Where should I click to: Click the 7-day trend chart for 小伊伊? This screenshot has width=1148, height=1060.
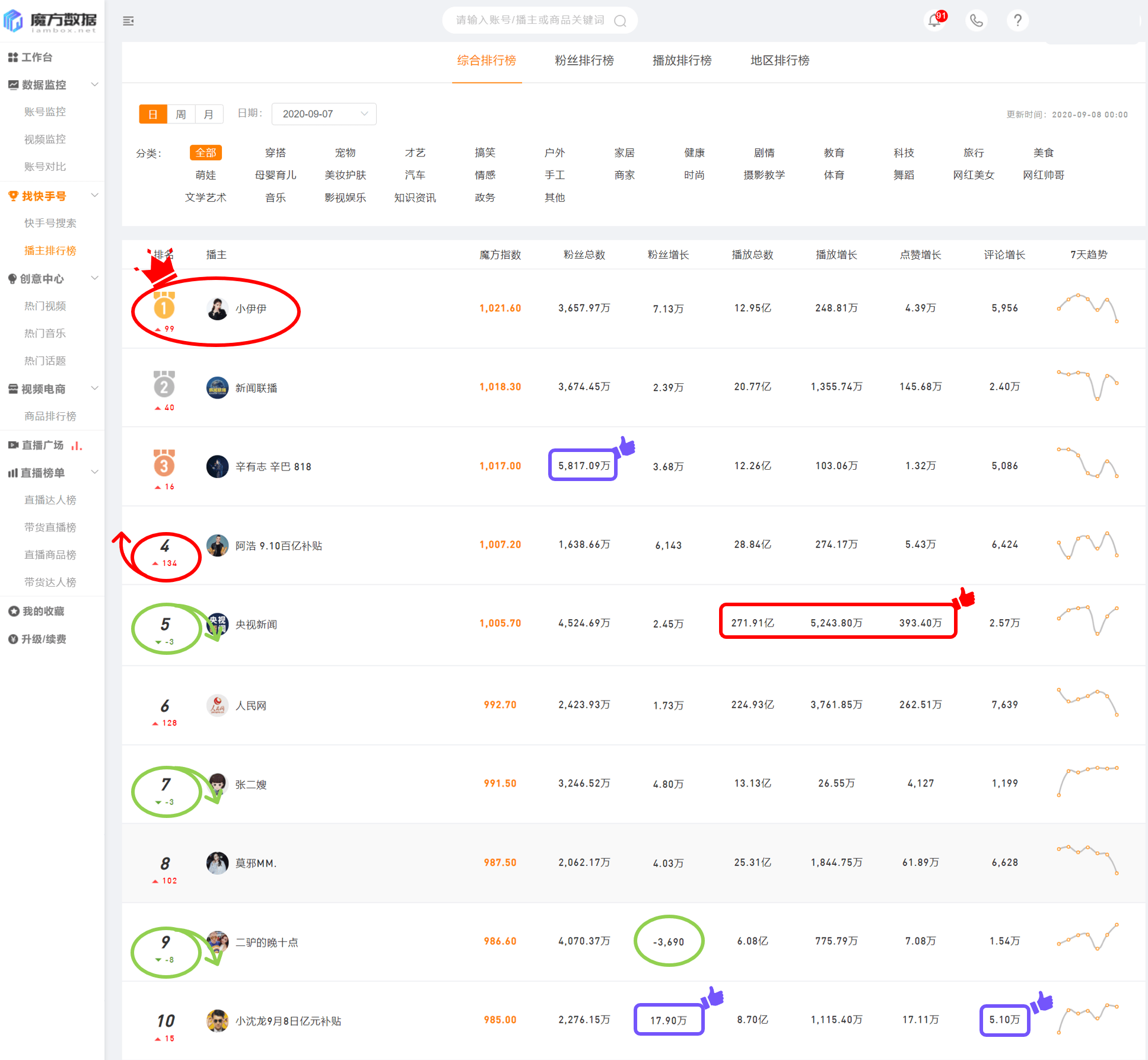1087,308
